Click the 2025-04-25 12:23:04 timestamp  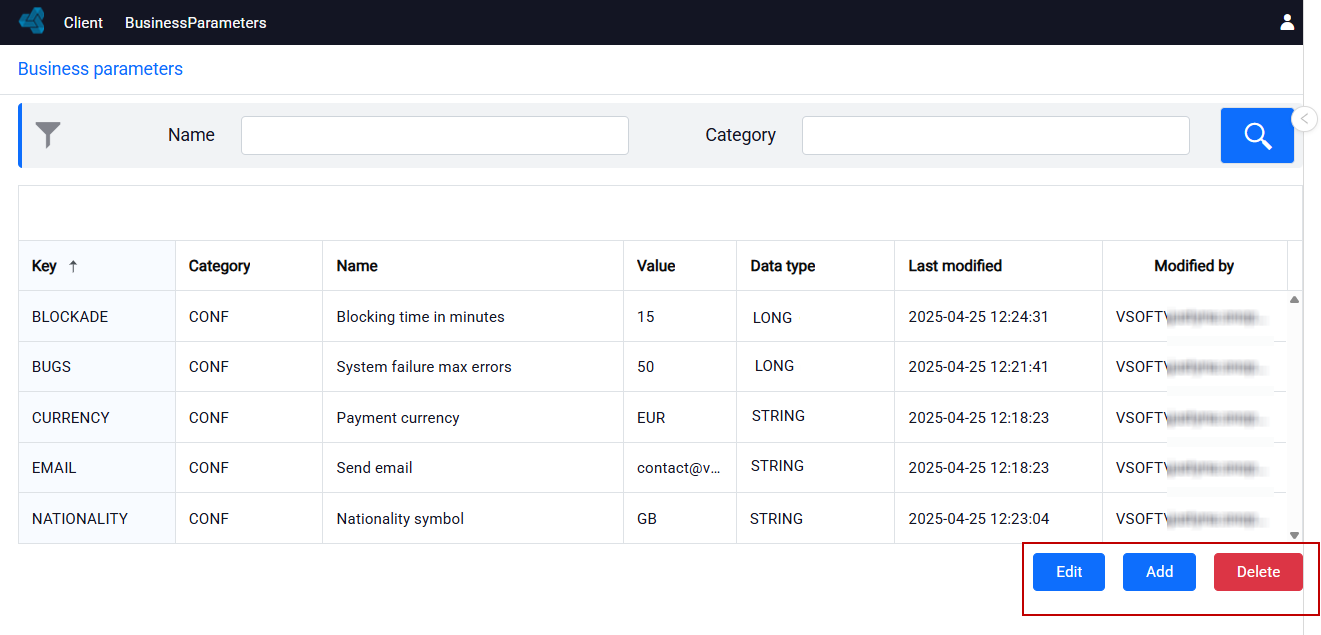[x=978, y=519]
